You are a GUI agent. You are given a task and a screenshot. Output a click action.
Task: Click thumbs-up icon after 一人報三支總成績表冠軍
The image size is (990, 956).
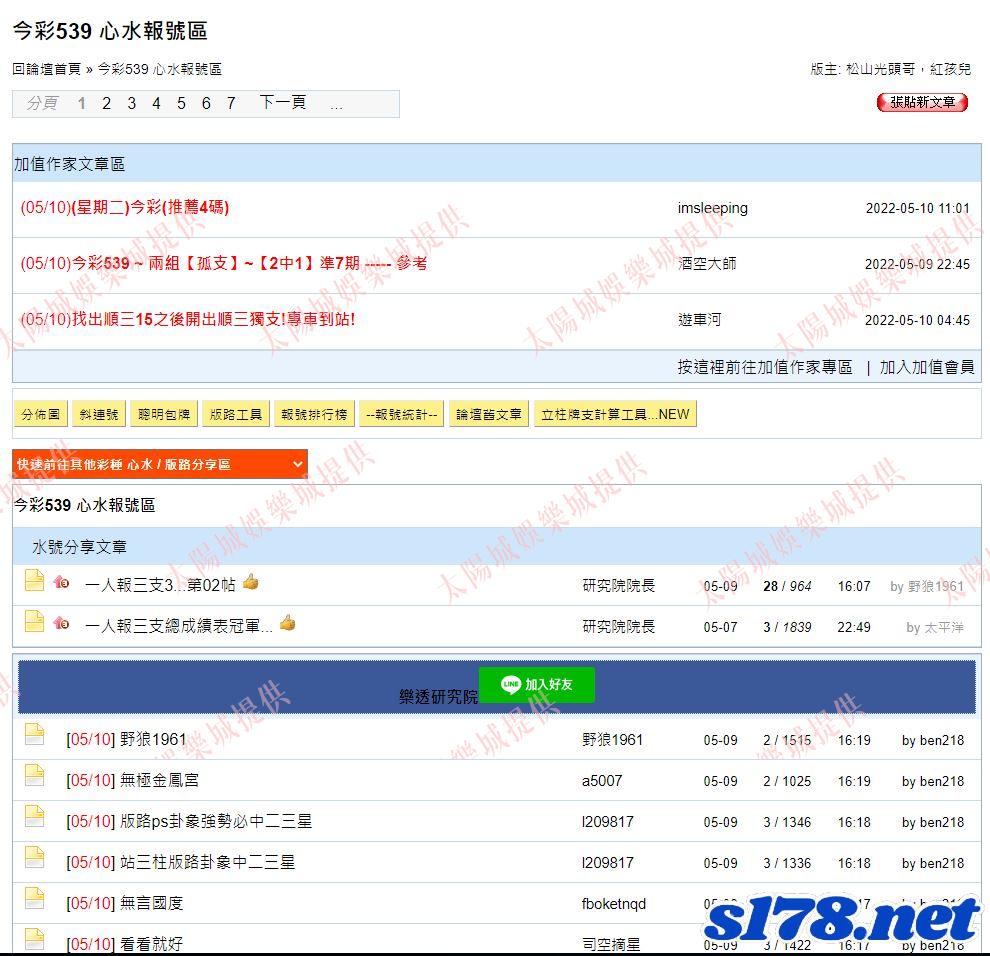pyautogui.click(x=288, y=623)
